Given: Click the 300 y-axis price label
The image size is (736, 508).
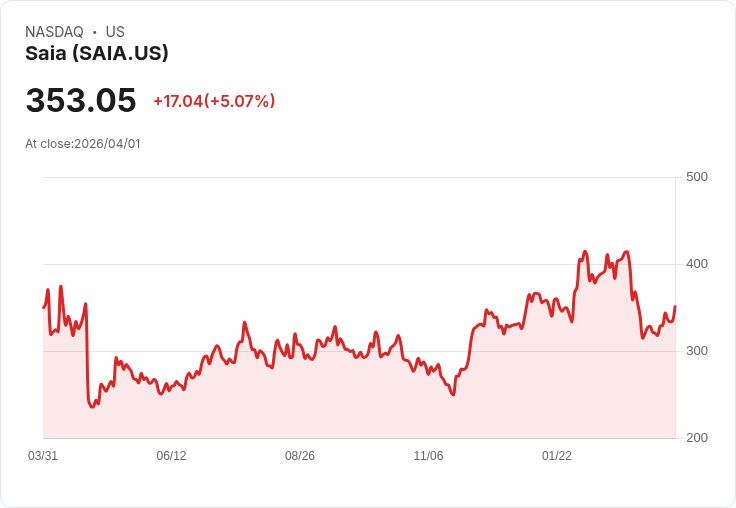Looking at the screenshot, I should pyautogui.click(x=697, y=351).
